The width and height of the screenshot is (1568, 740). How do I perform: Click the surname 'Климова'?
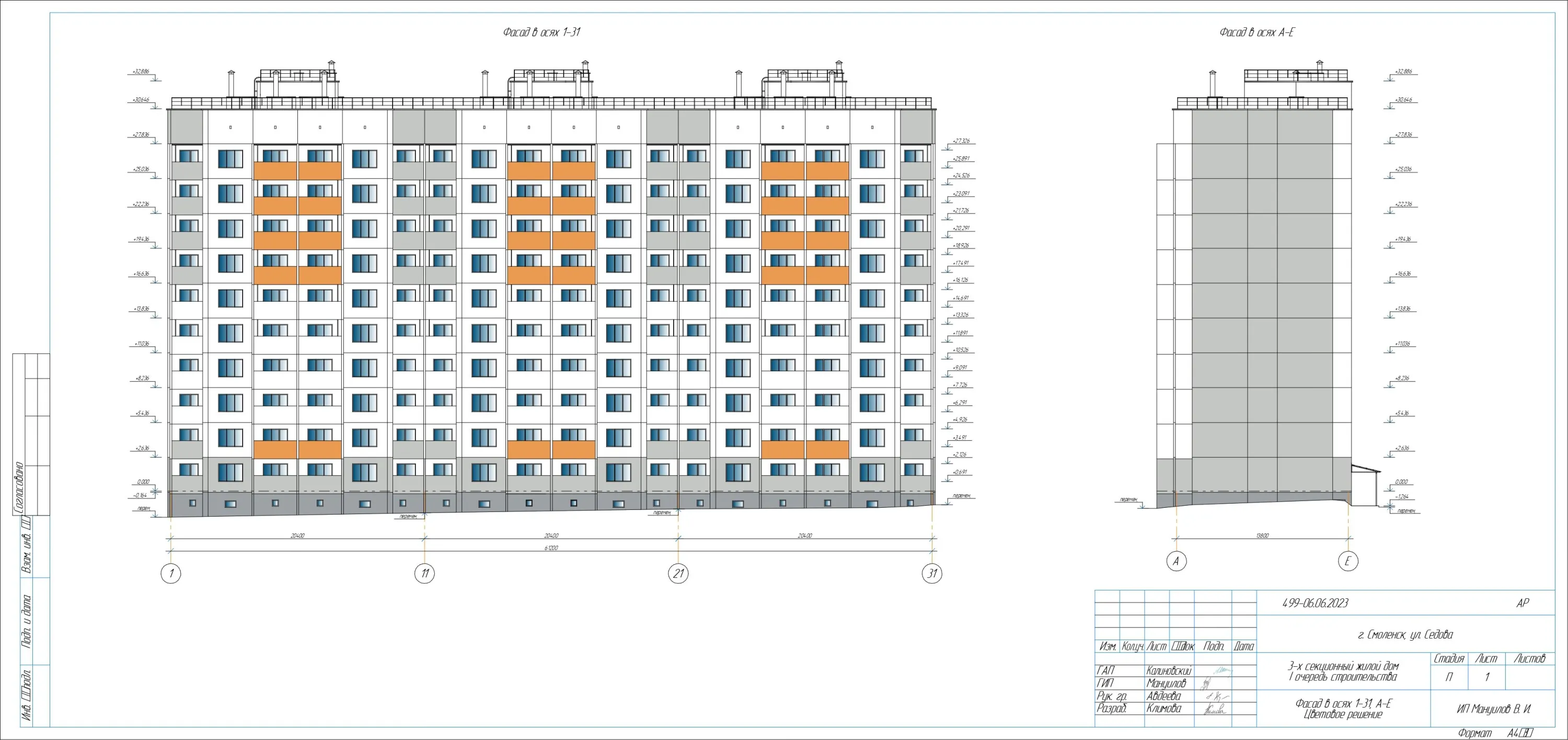click(1164, 708)
